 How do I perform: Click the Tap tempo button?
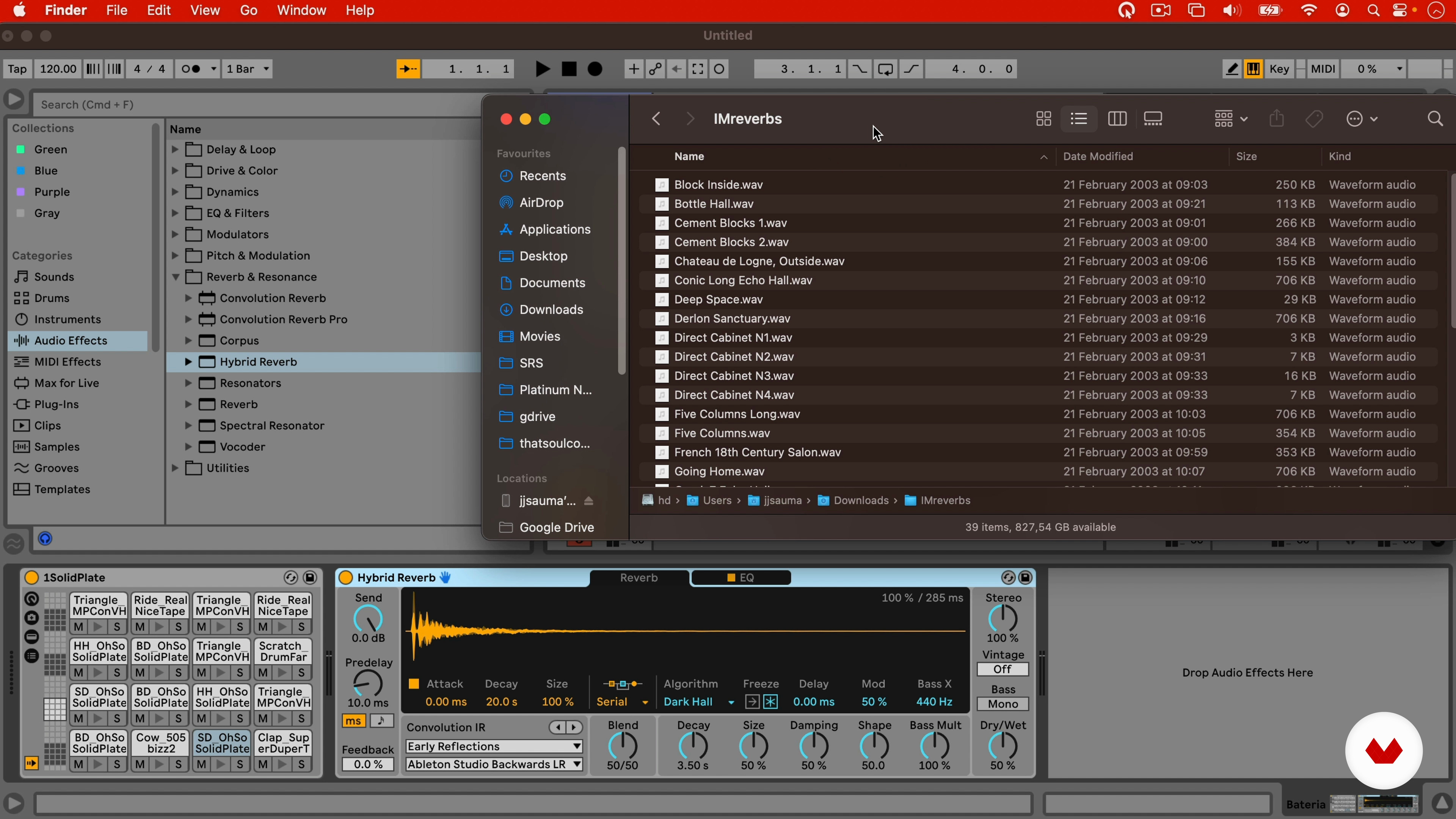pos(17,69)
